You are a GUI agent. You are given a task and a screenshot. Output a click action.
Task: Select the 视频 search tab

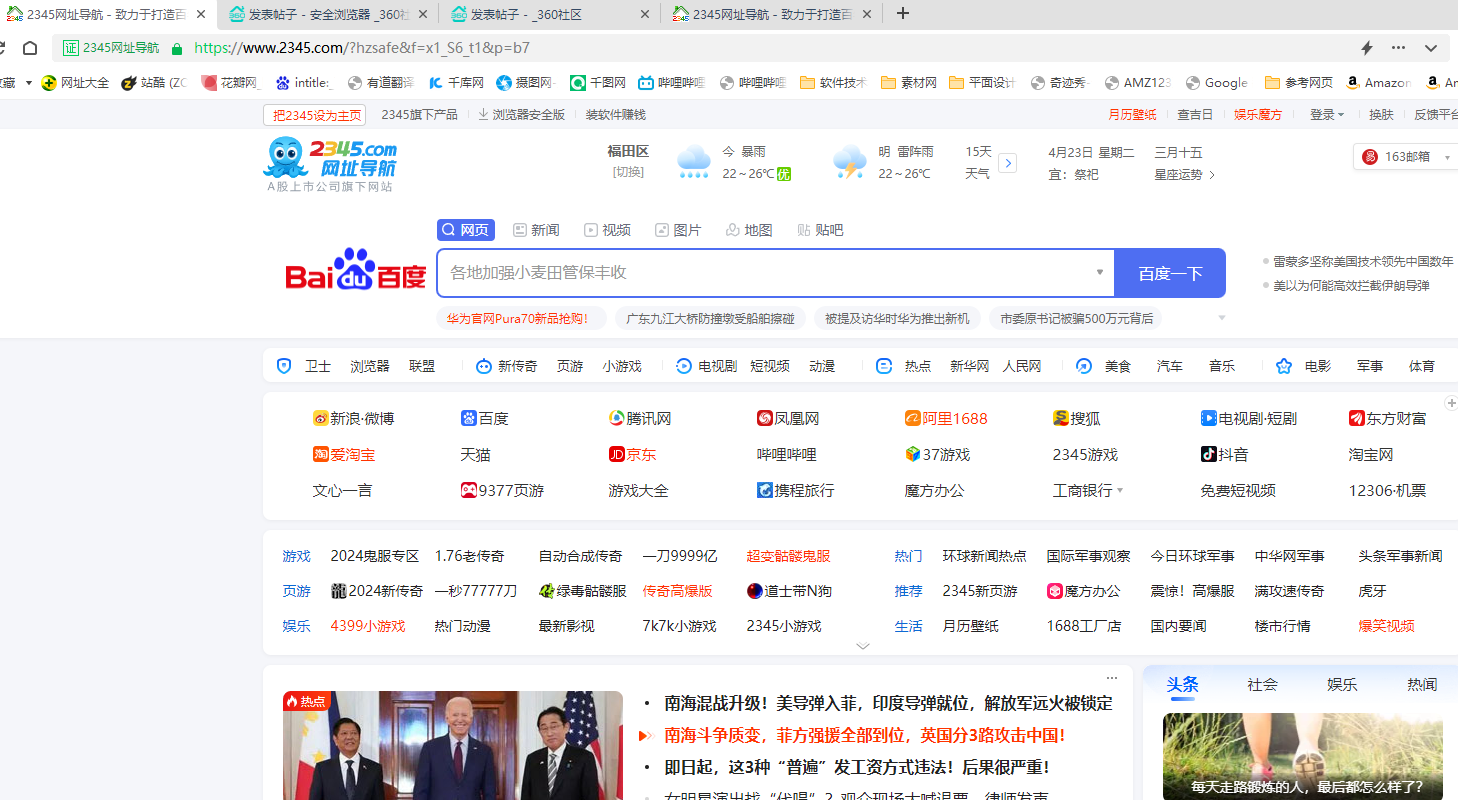(607, 230)
